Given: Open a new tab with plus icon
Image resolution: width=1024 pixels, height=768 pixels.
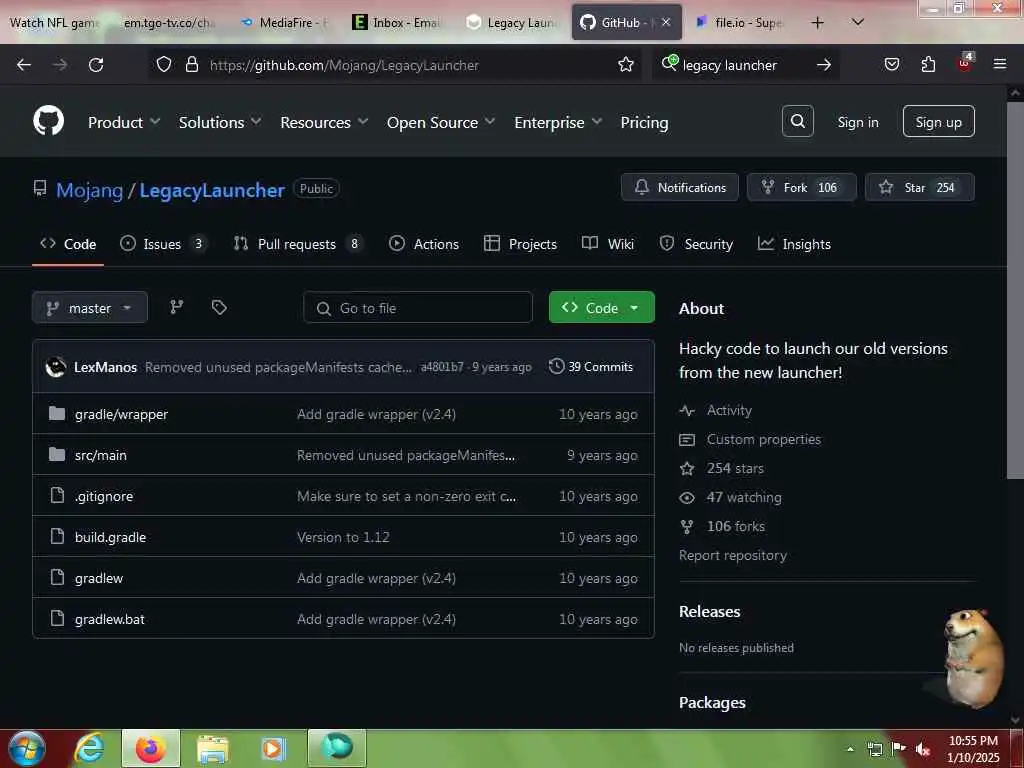Looking at the screenshot, I should click(817, 23).
